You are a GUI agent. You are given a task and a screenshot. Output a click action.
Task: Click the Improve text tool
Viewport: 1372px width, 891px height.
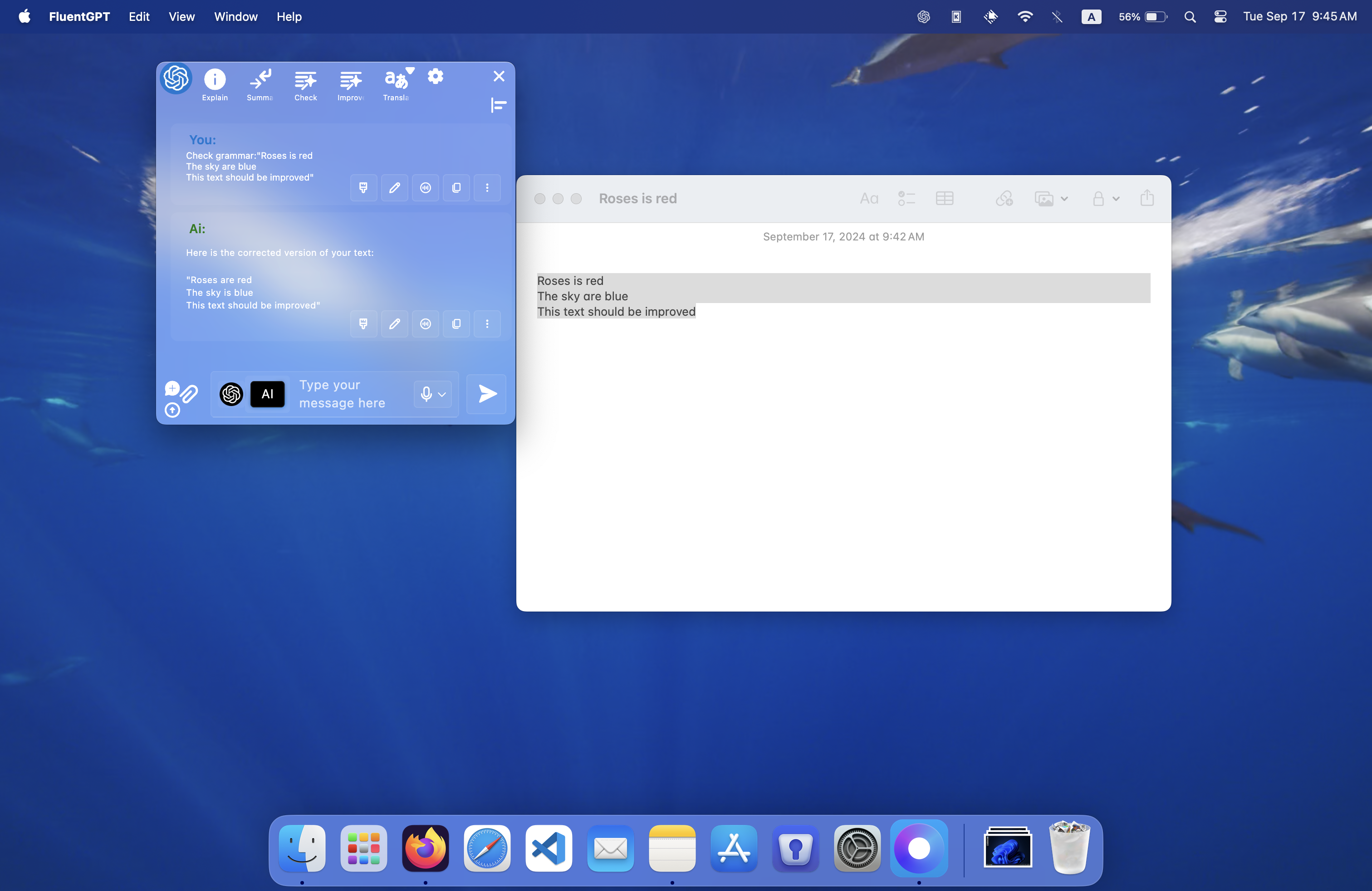click(351, 79)
